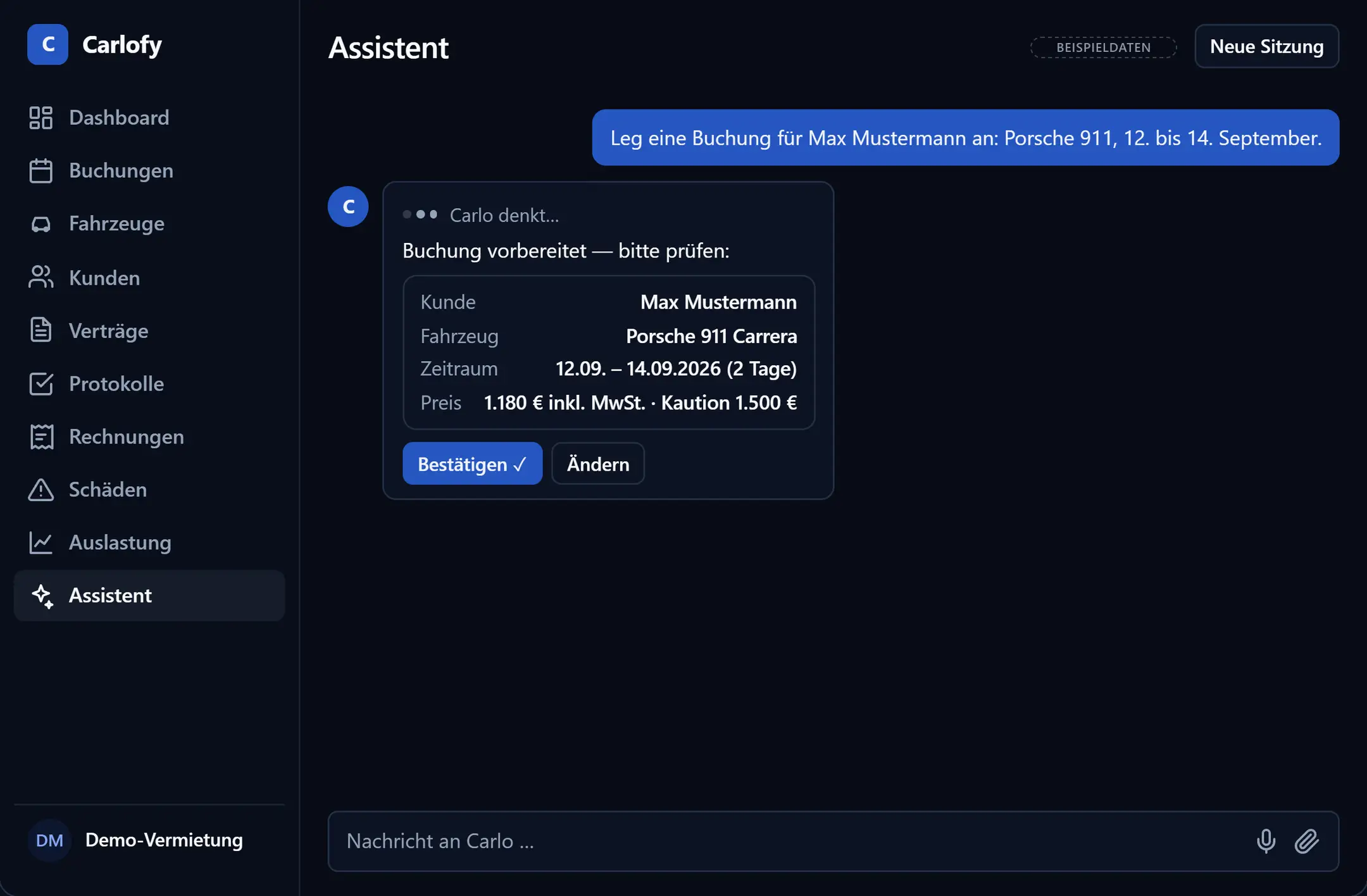Click the Assistent sparkle icon
This screenshot has width=1367, height=896.
point(42,596)
